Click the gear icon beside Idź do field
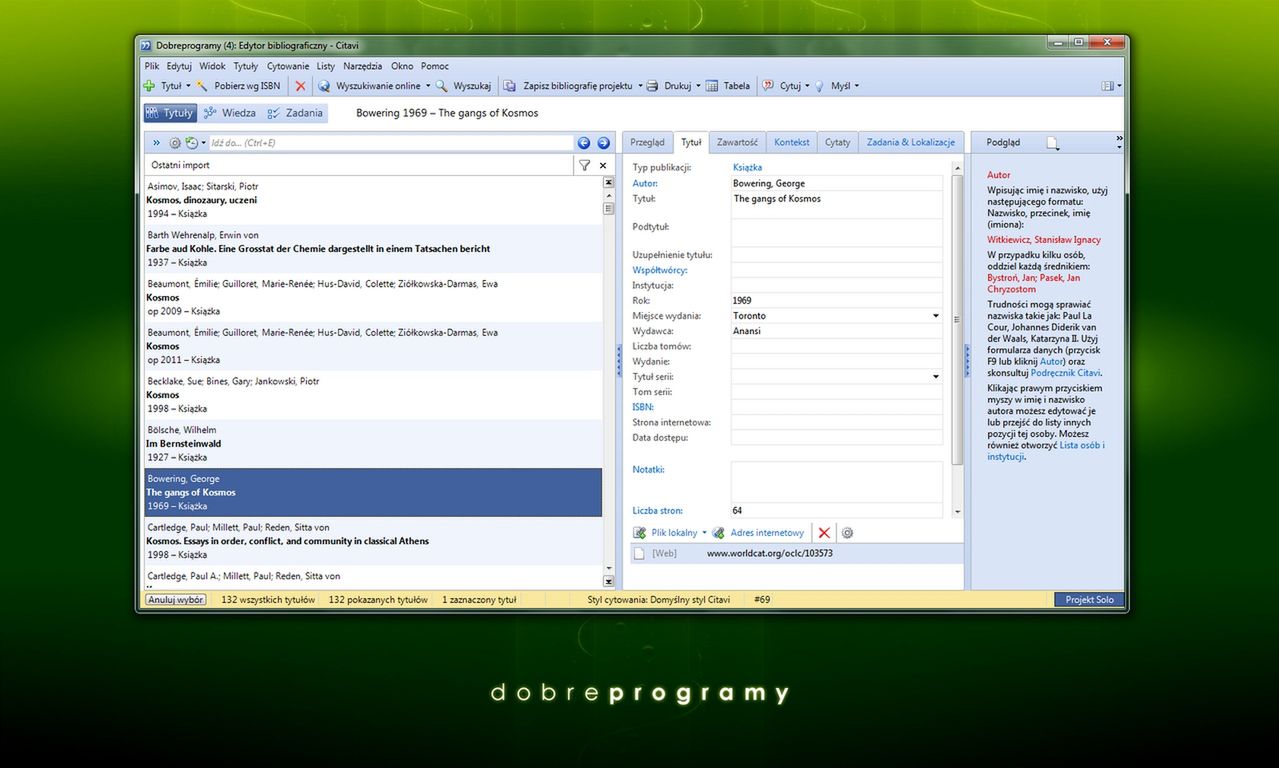This screenshot has height=768, width=1279. pos(175,143)
